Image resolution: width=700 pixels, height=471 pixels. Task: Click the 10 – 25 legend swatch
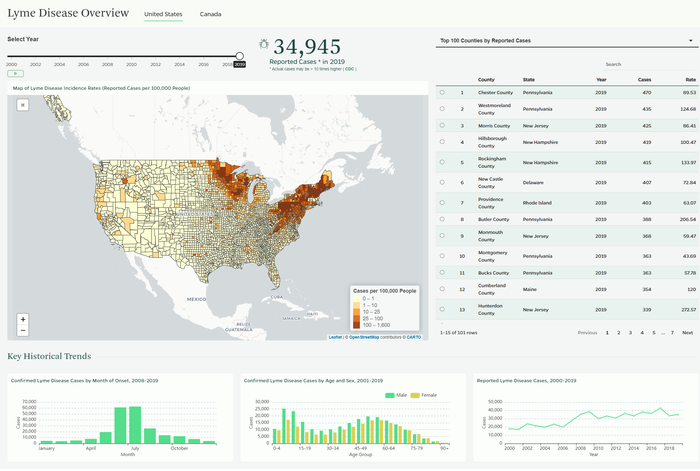tap(357, 312)
